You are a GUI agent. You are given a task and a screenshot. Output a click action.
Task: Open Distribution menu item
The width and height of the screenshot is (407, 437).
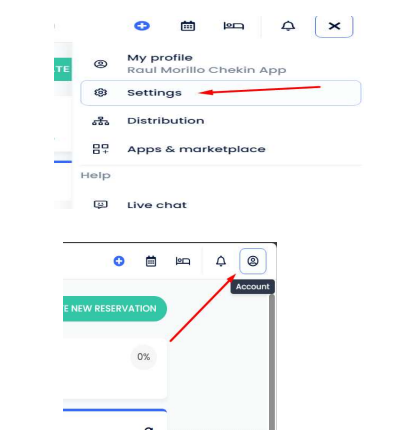click(x=221, y=121)
